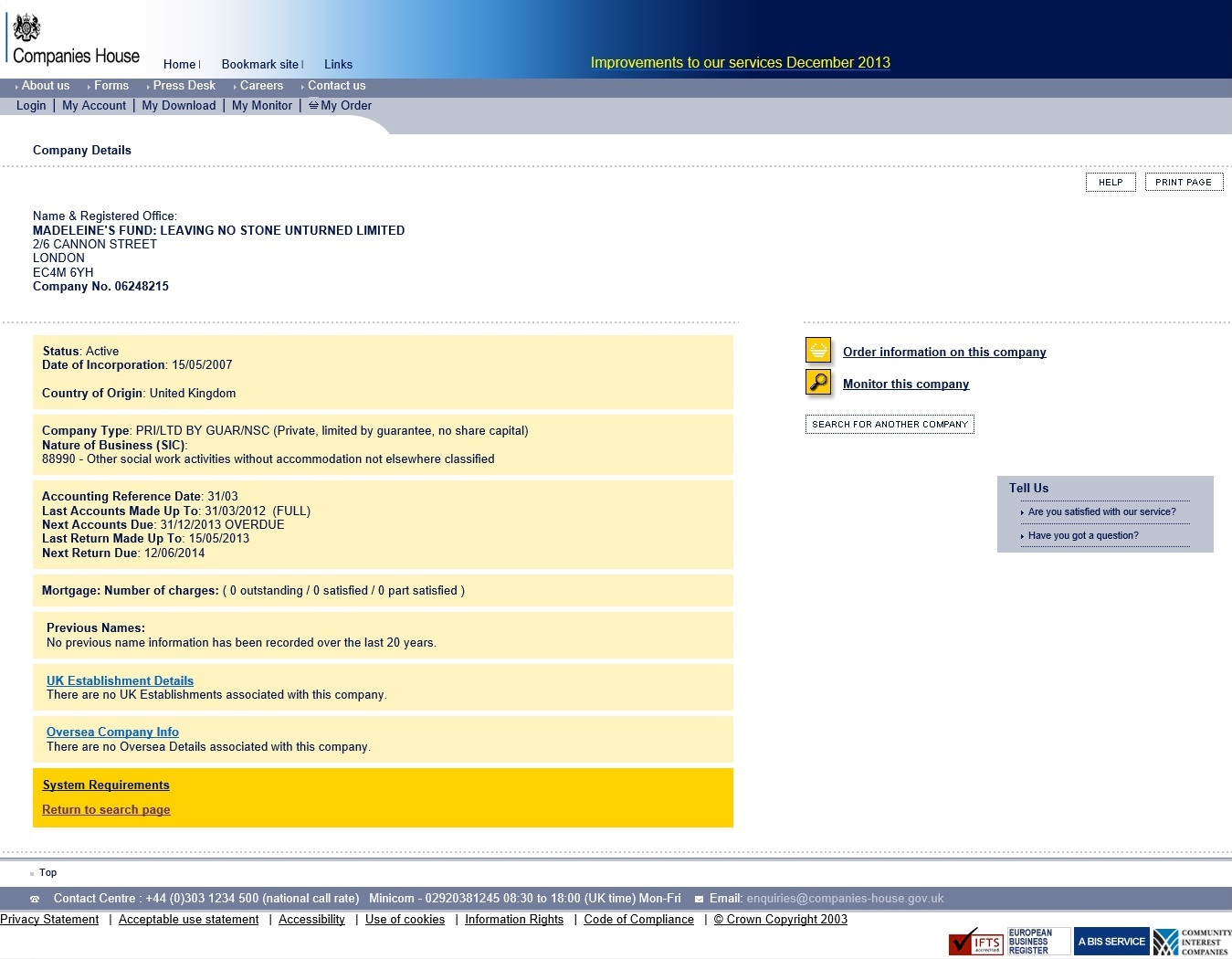Click the yellow order basket icon
This screenshot has height=959, width=1232.
pos(818,351)
